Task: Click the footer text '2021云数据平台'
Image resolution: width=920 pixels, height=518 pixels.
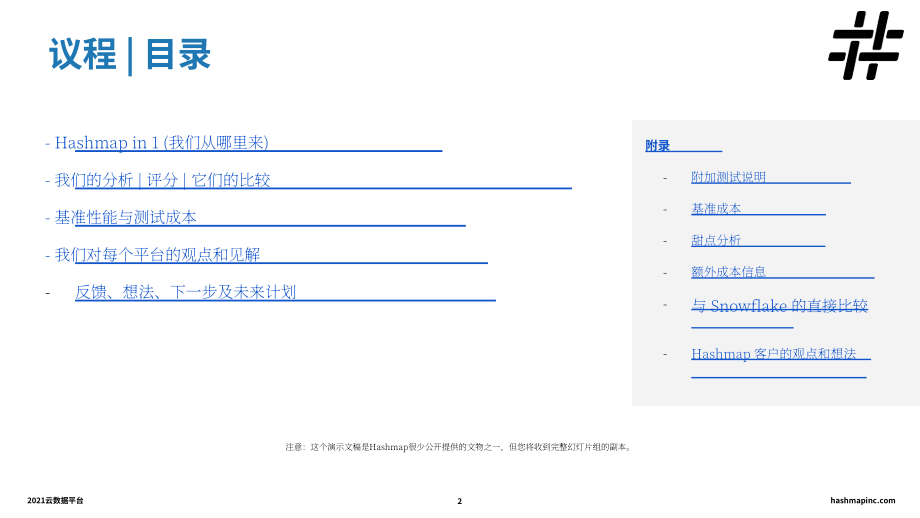Action: click(55, 500)
